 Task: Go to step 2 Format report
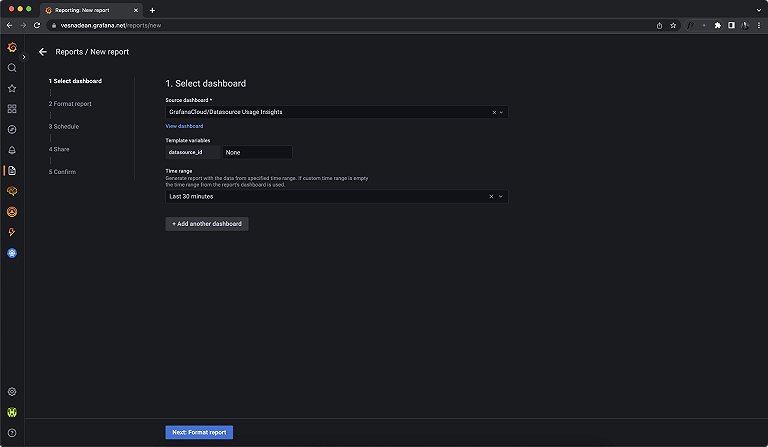[x=70, y=104]
